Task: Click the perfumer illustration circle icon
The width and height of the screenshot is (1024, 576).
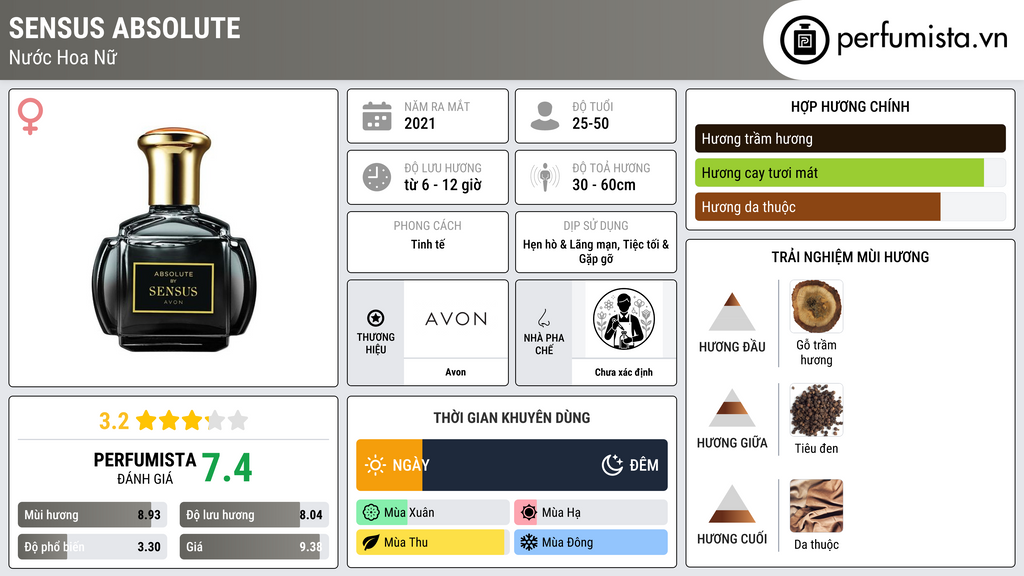Action: click(x=624, y=319)
